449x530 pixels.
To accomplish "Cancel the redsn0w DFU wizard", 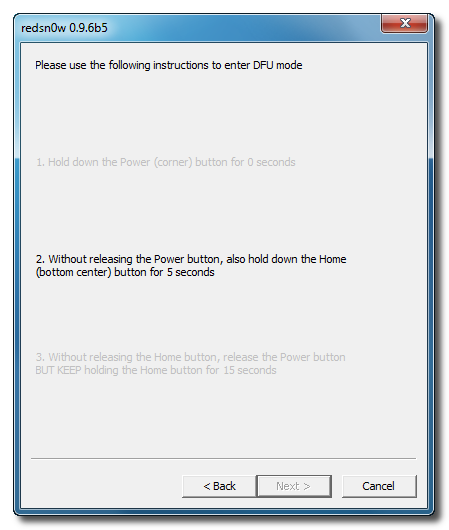I will click(379, 486).
